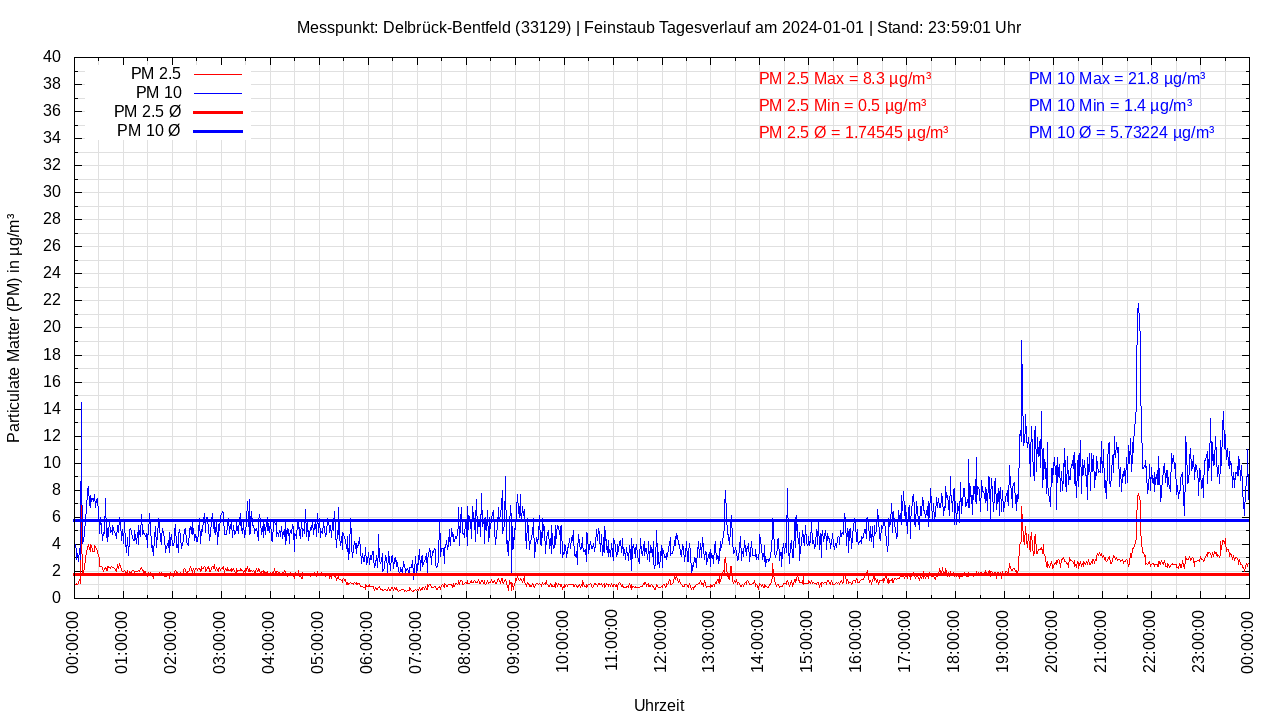Click the Uhrzeit x-axis title
This screenshot has height=720, width=1280.
[x=658, y=705]
